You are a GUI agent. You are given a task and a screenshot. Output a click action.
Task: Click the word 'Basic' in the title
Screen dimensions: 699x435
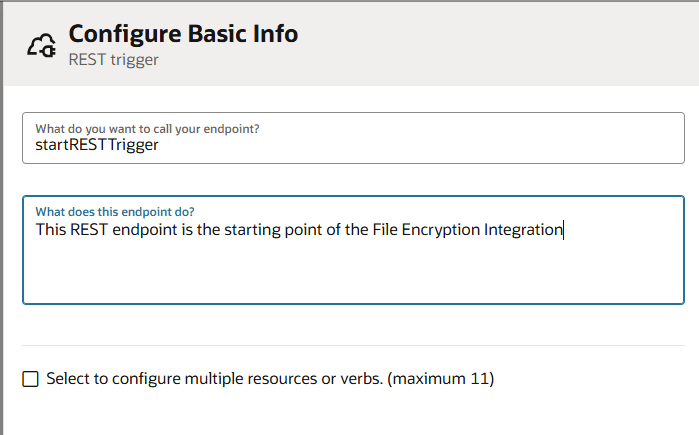tap(217, 34)
